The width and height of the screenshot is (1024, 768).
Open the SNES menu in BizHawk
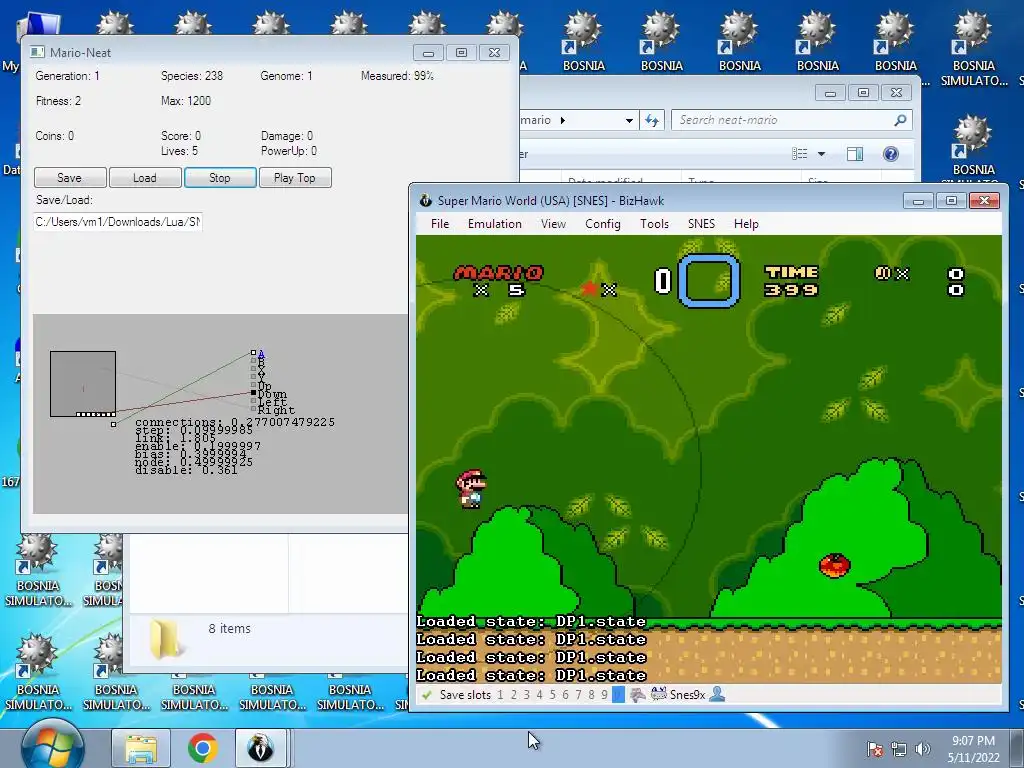pos(701,224)
